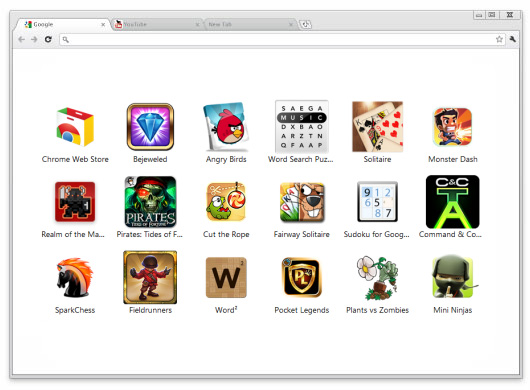
Task: Go forward with the forward arrow
Action: [x=34, y=40]
